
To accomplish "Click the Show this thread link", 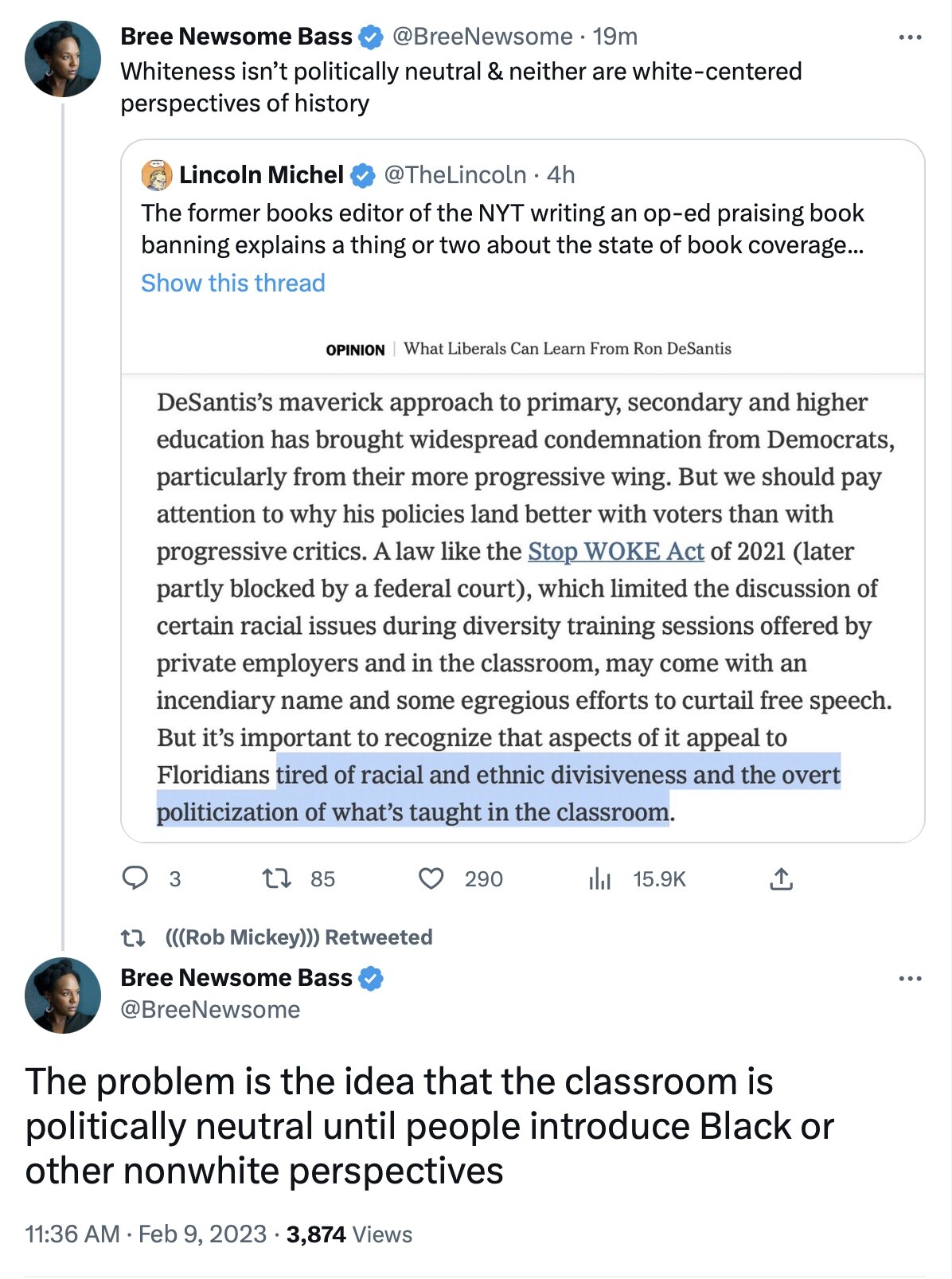I will (233, 283).
